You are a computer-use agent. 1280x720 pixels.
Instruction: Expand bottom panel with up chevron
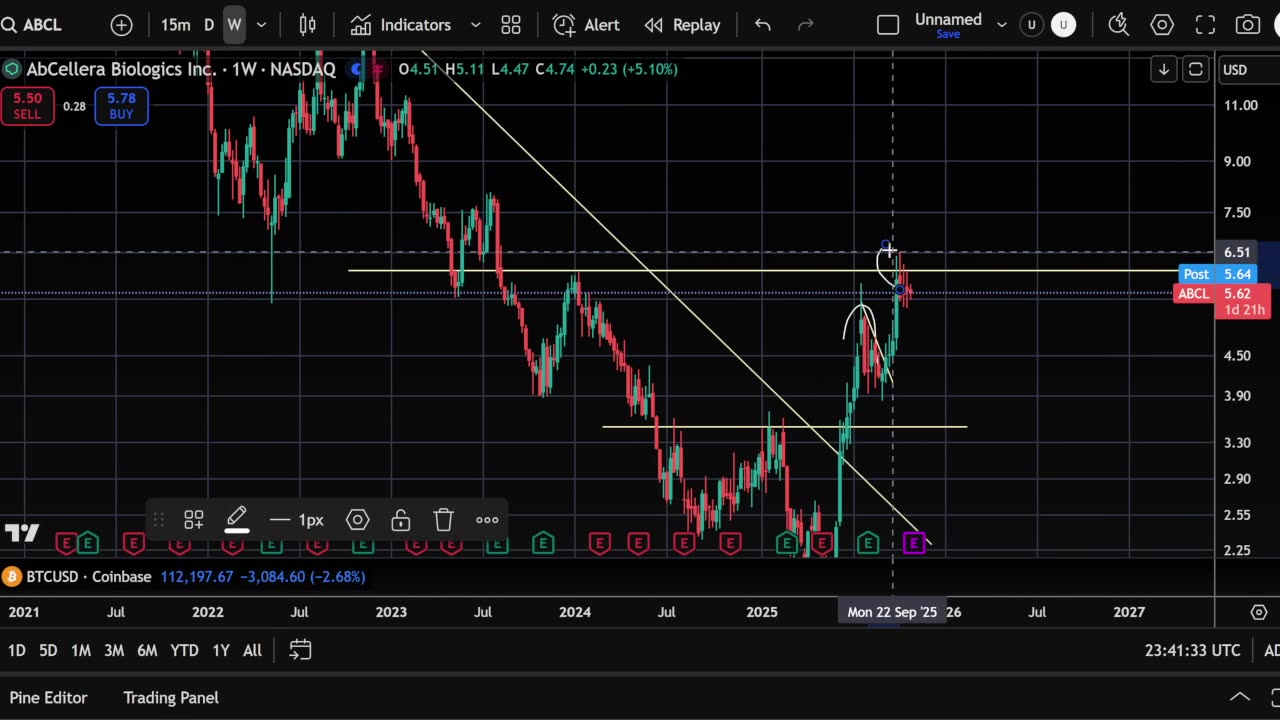[1239, 697]
